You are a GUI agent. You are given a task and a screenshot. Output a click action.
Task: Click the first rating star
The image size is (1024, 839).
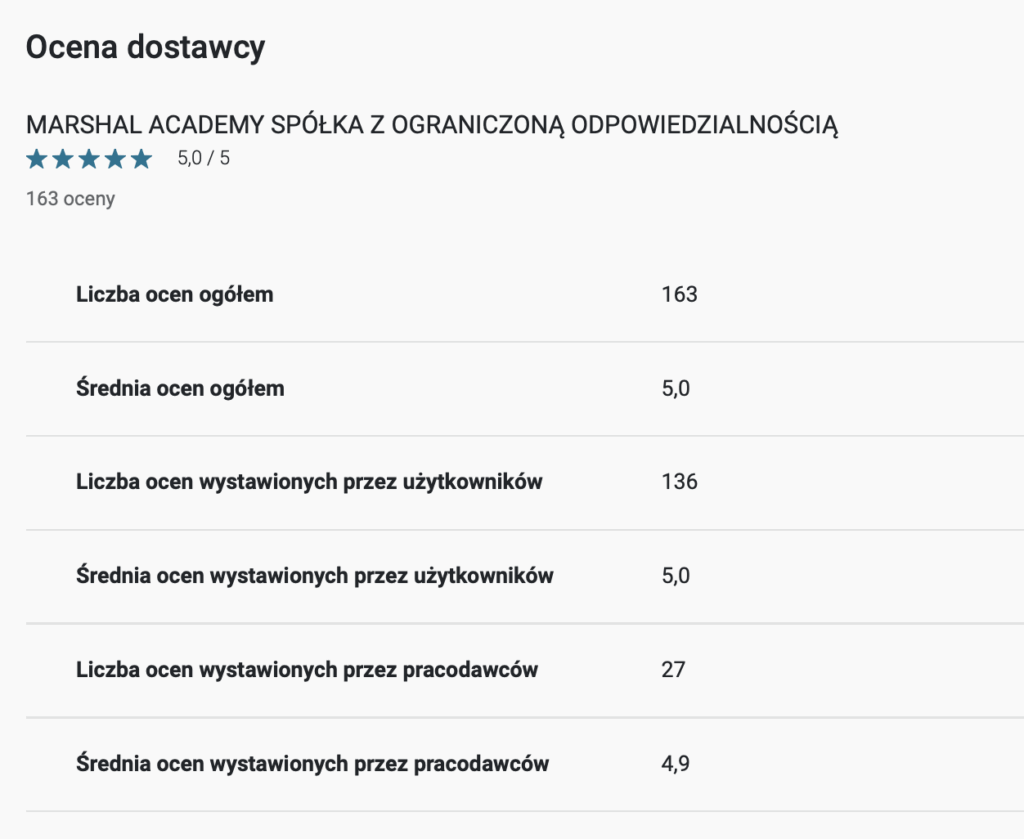tap(37, 159)
